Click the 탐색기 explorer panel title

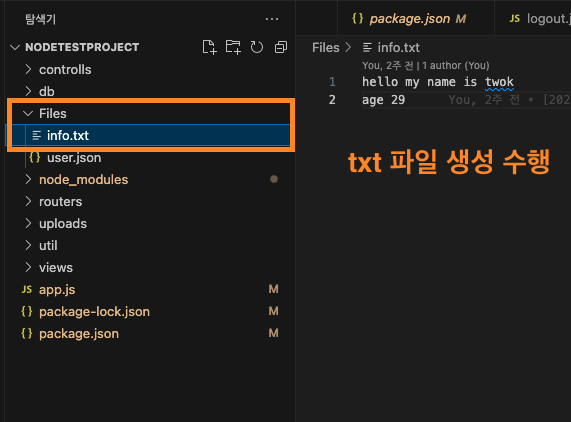40,19
